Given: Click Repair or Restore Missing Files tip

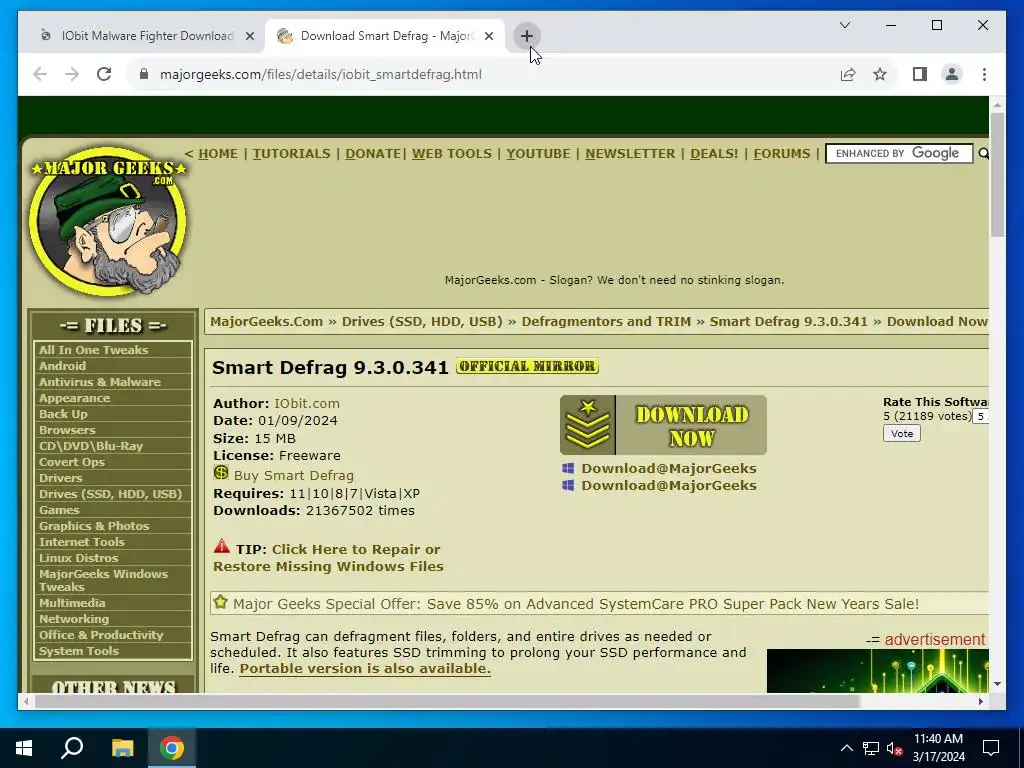Looking at the screenshot, I should point(328,558).
